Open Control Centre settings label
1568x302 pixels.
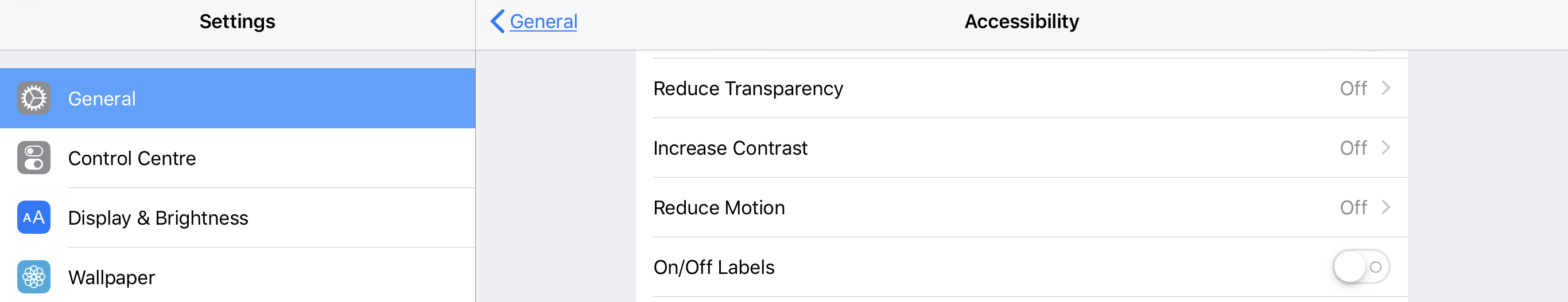pos(131,158)
